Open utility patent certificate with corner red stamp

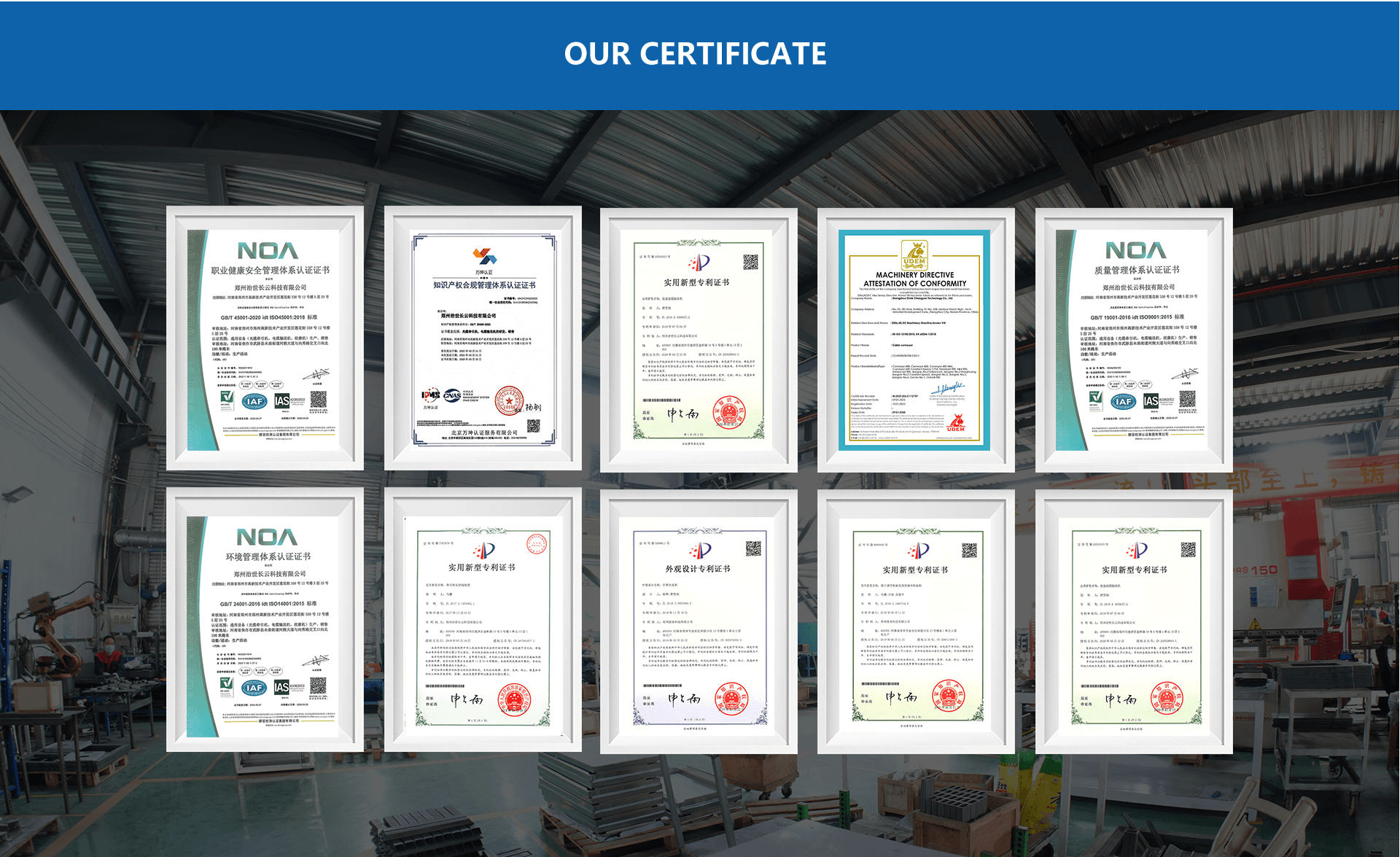click(483, 620)
